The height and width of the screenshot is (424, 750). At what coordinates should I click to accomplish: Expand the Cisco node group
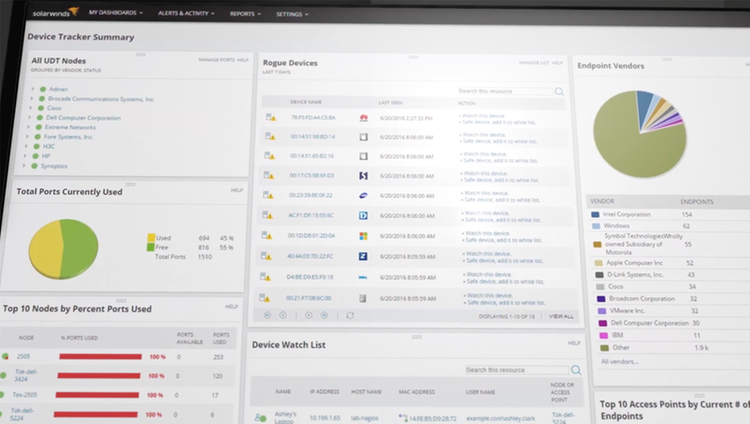(31, 108)
